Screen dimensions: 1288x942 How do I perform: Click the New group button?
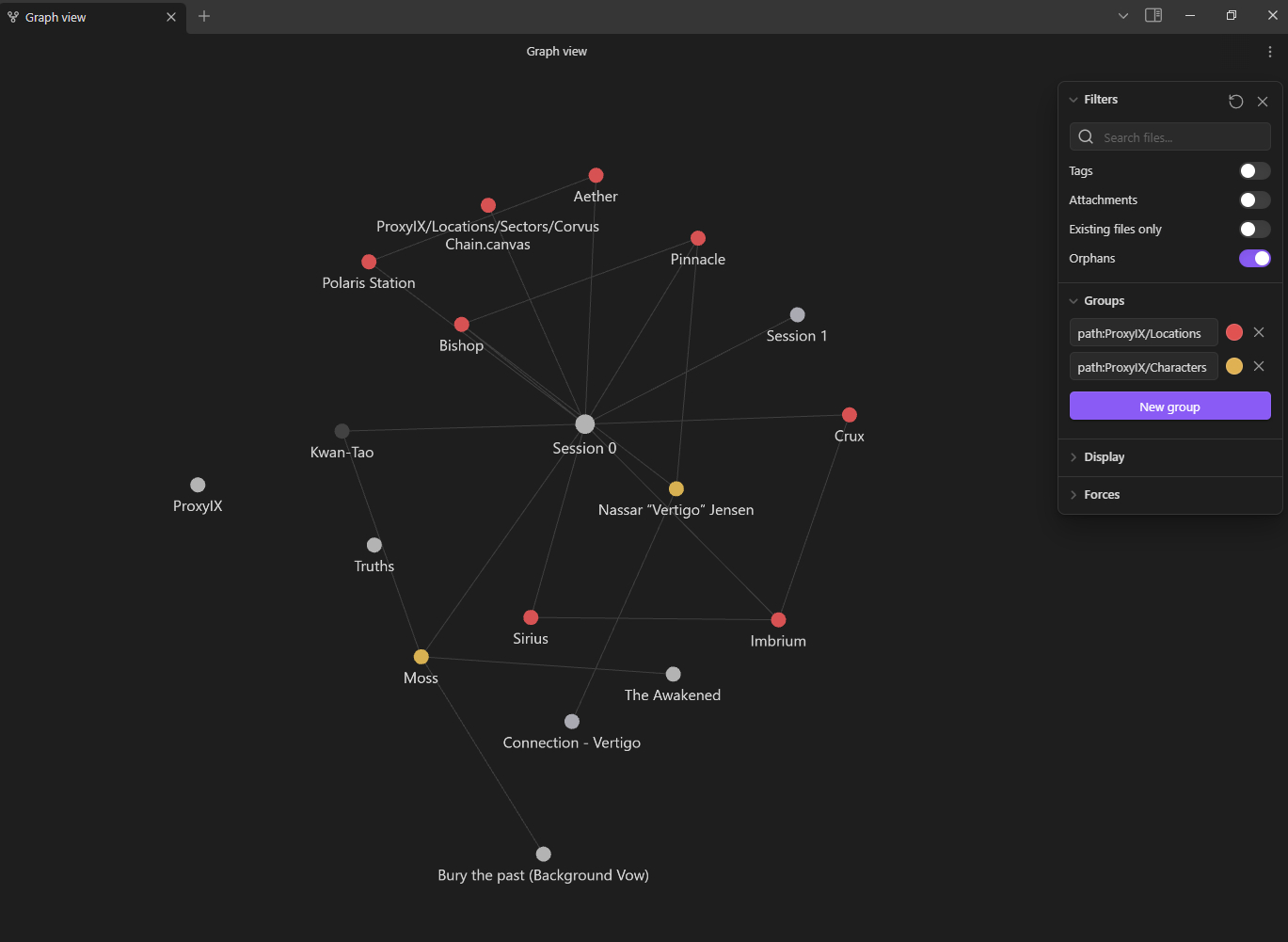1169,407
